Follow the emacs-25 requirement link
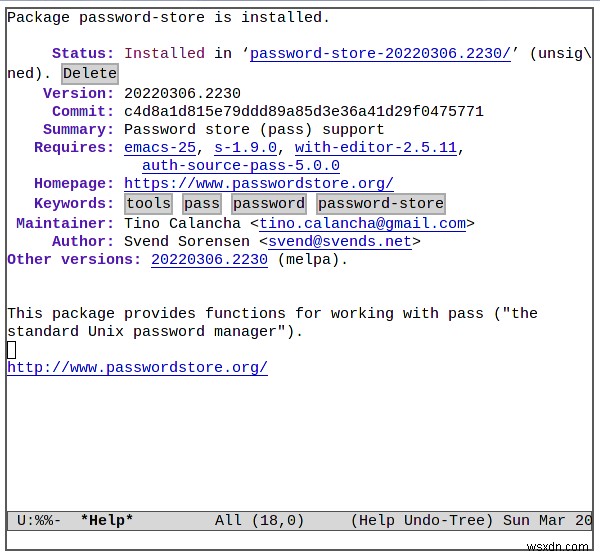Image resolution: width=600 pixels, height=557 pixels. point(160,147)
